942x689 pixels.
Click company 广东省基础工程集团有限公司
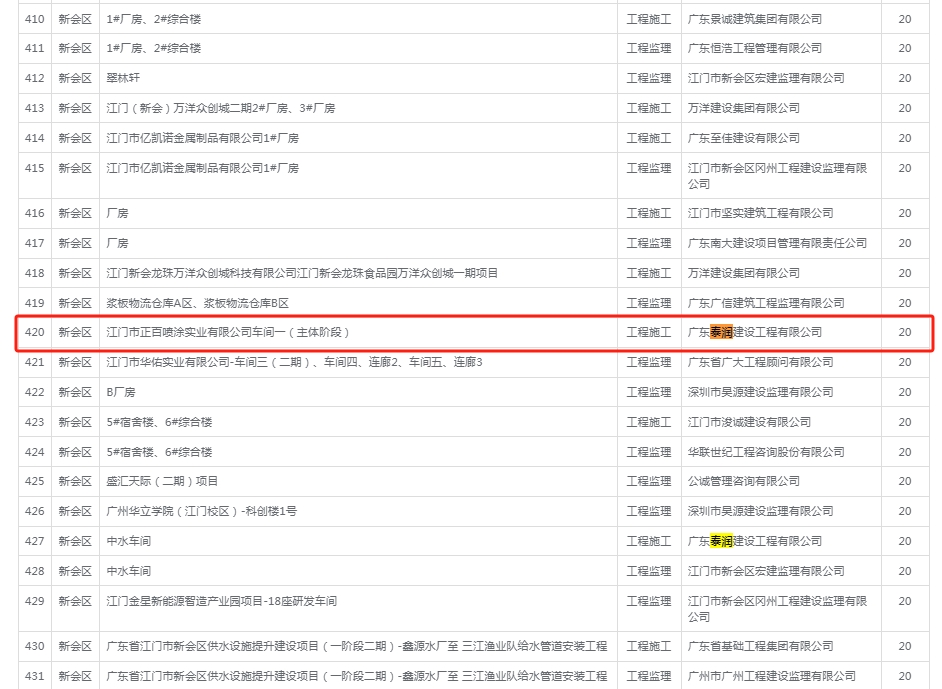[761, 646]
